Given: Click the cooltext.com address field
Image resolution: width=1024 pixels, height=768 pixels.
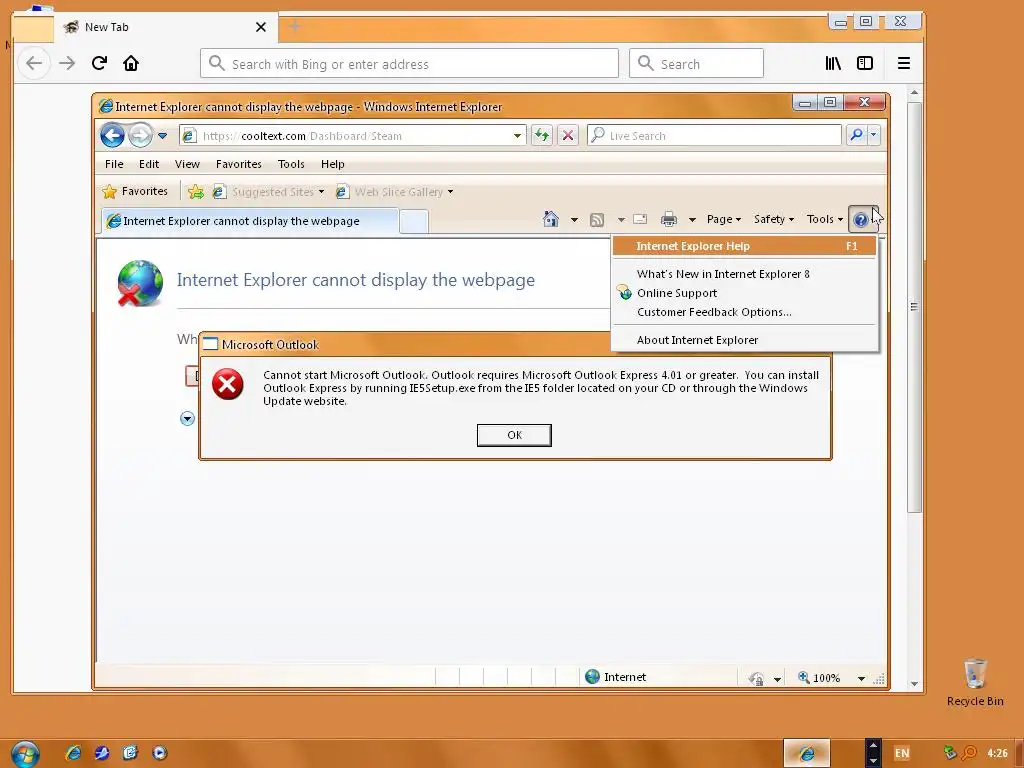Looking at the screenshot, I should pos(353,136).
